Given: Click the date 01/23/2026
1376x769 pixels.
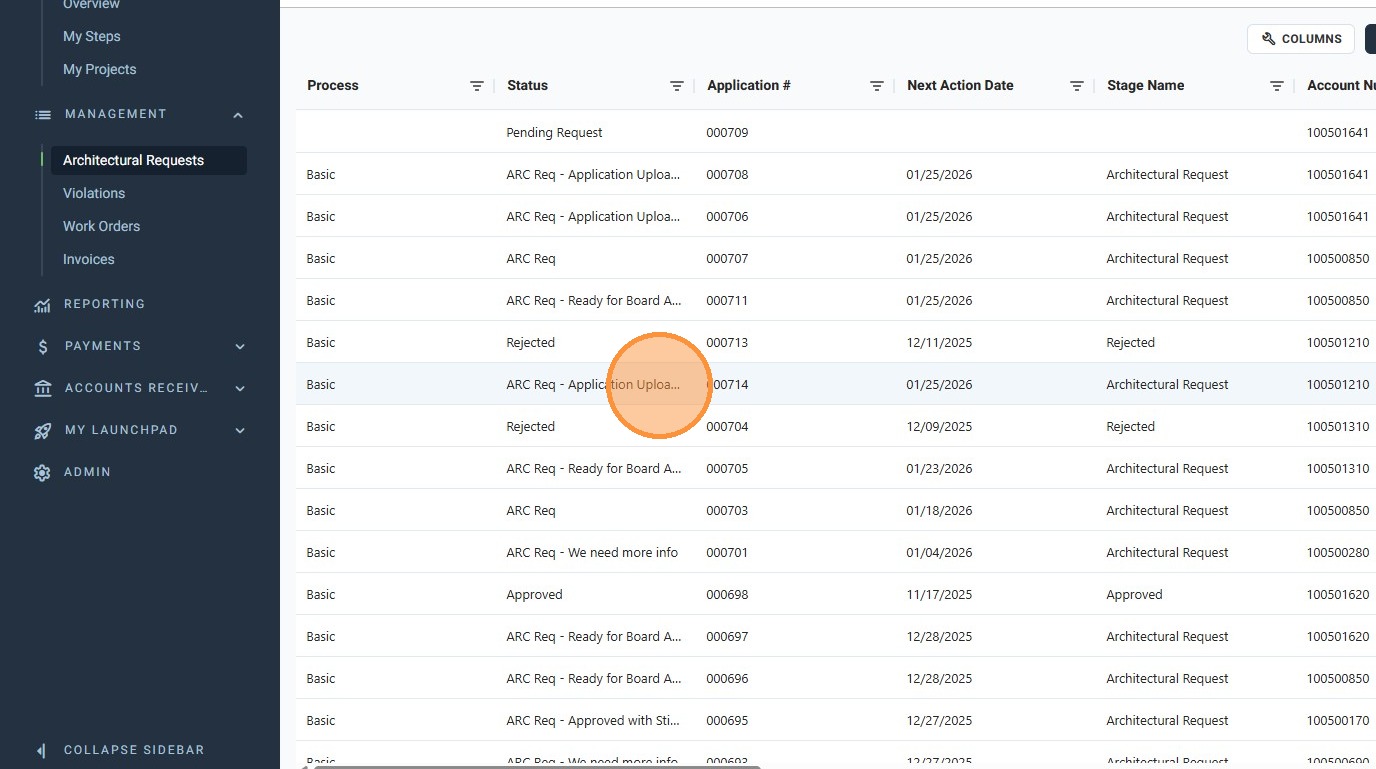Looking at the screenshot, I should 939,469.
